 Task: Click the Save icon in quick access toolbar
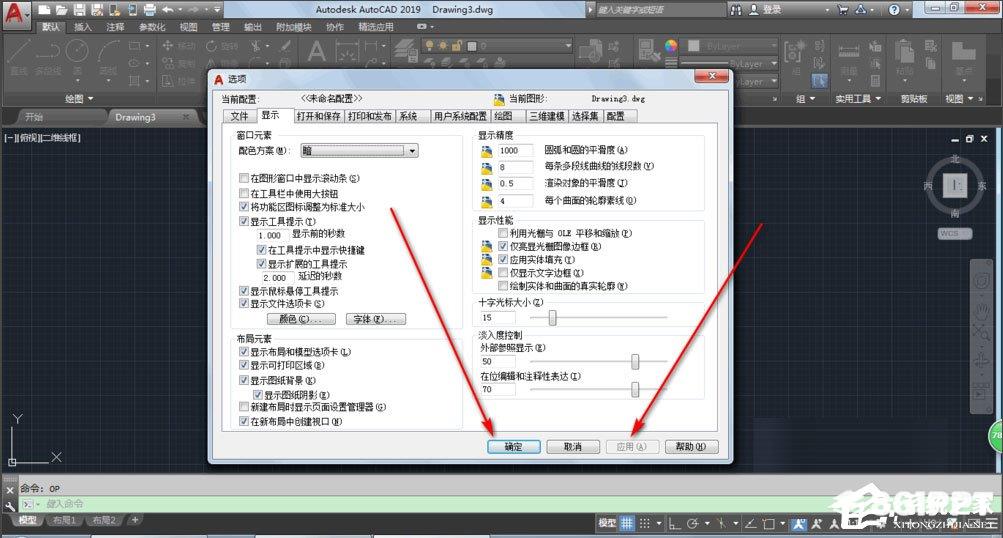79,10
